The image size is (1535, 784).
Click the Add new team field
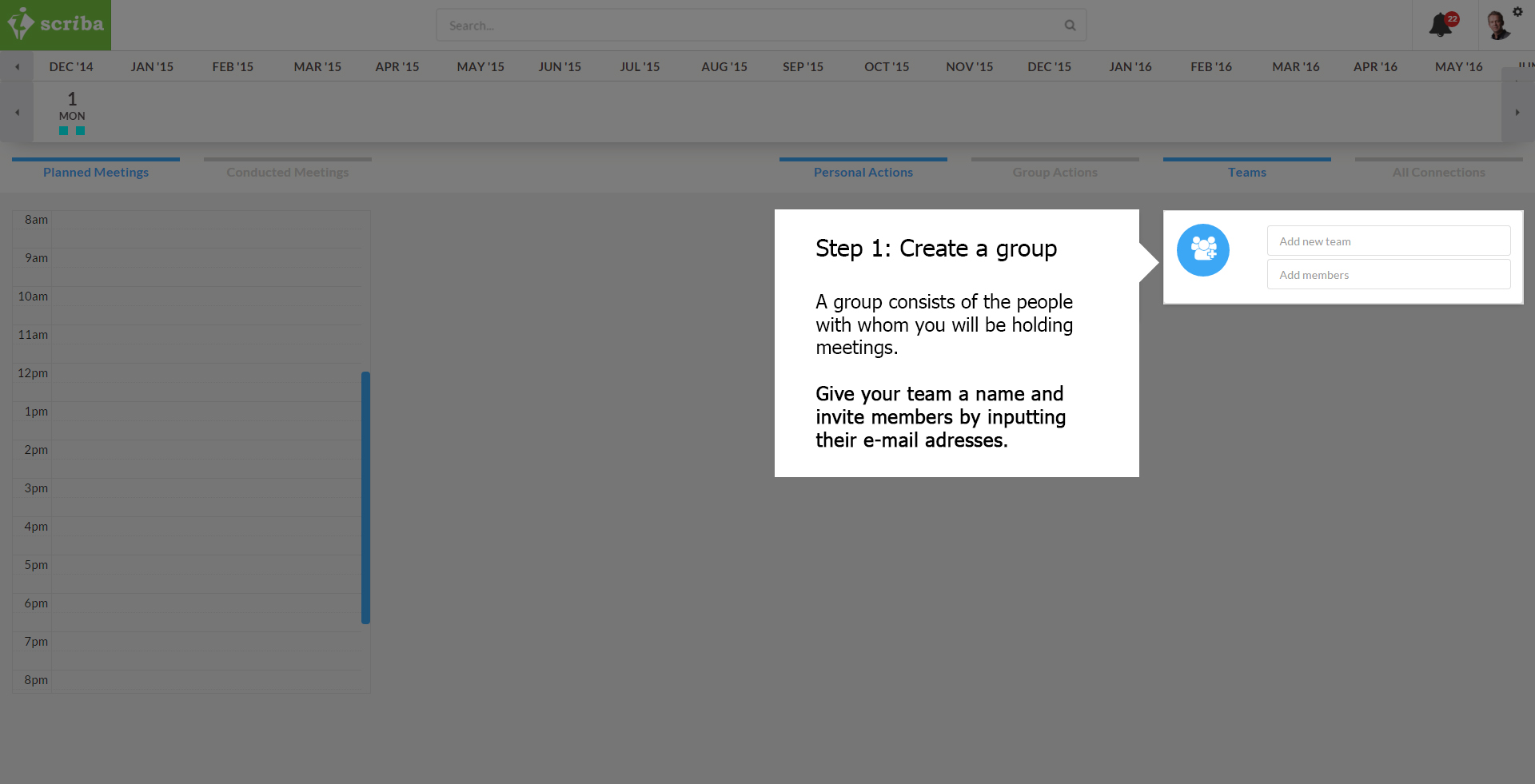click(x=1388, y=241)
